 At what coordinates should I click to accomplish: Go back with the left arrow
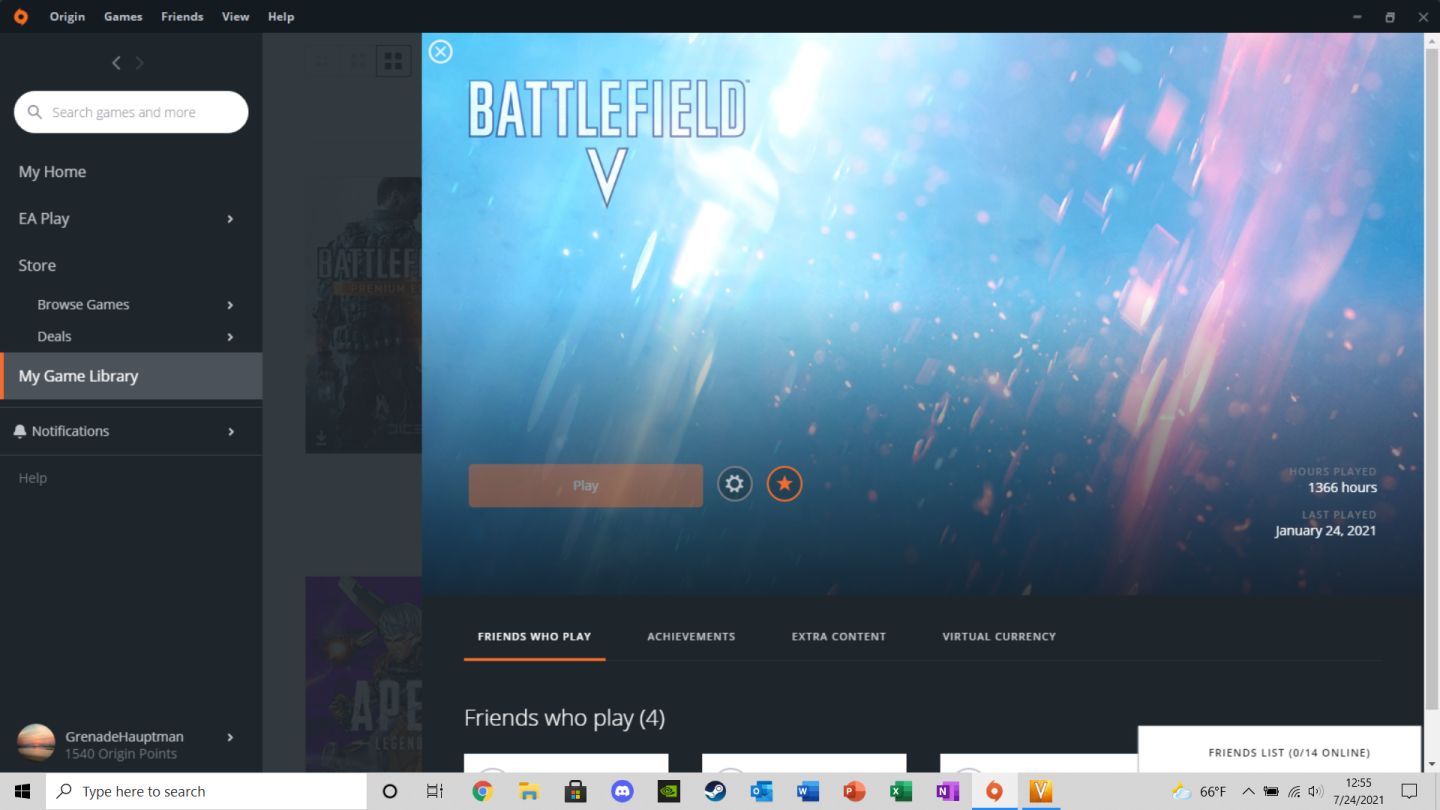pyautogui.click(x=116, y=63)
